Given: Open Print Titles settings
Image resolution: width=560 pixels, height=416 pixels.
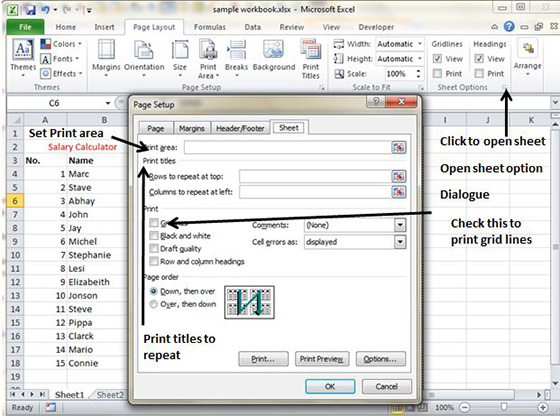Looking at the screenshot, I should 311,59.
